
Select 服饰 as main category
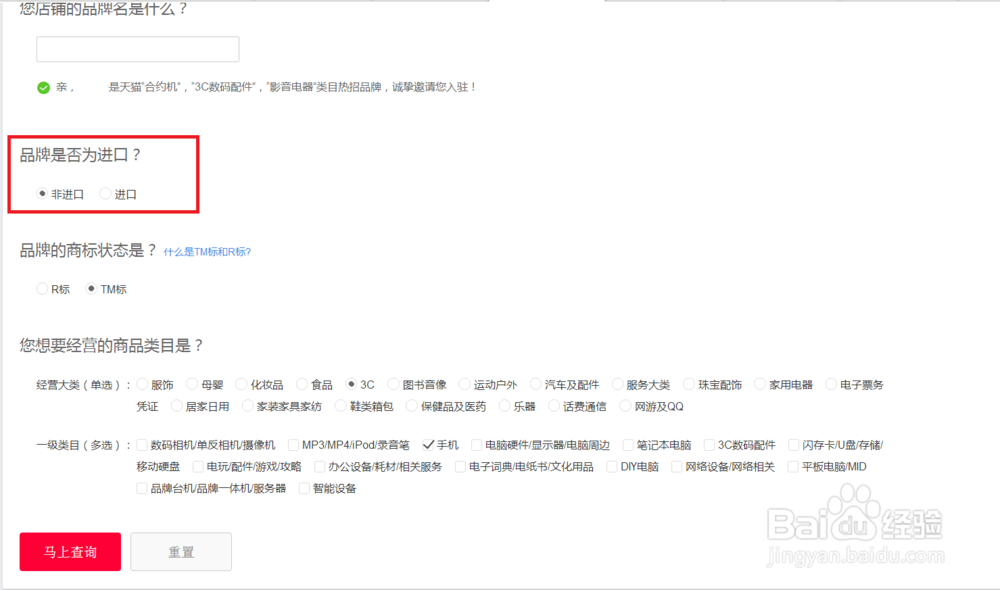pyautogui.click(x=142, y=384)
